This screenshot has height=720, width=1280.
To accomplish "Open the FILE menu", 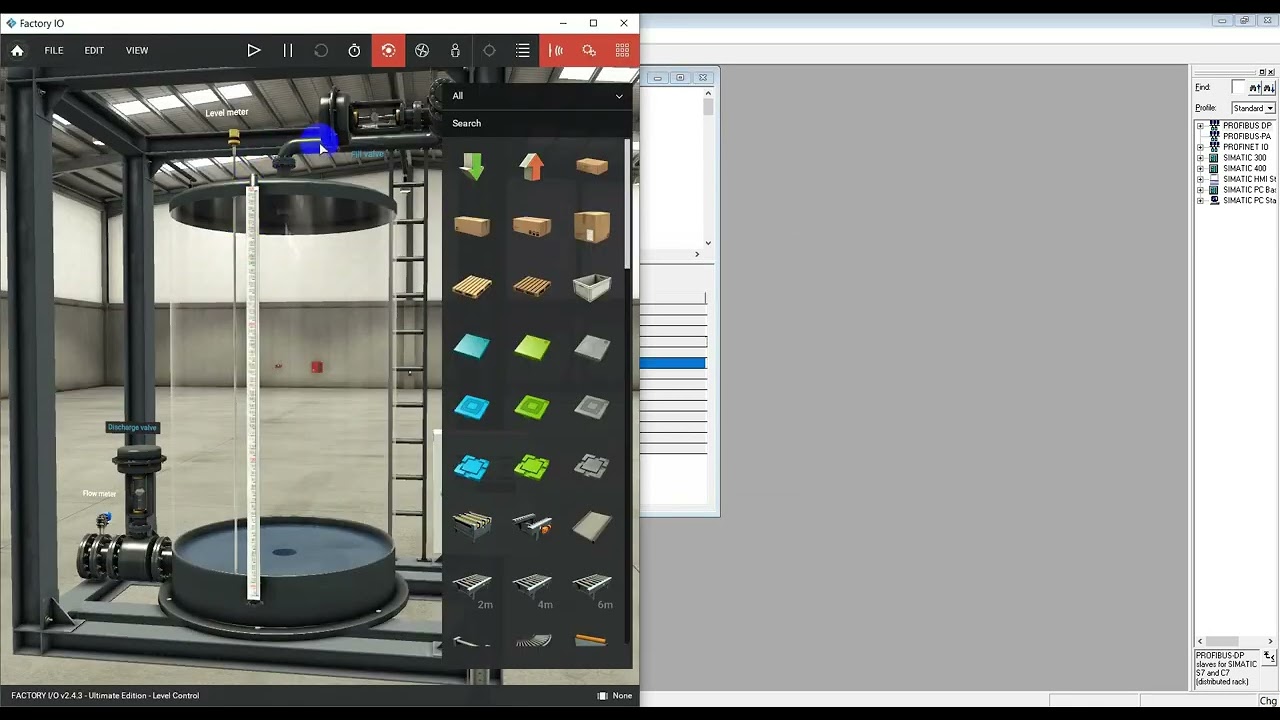I will click(x=54, y=50).
